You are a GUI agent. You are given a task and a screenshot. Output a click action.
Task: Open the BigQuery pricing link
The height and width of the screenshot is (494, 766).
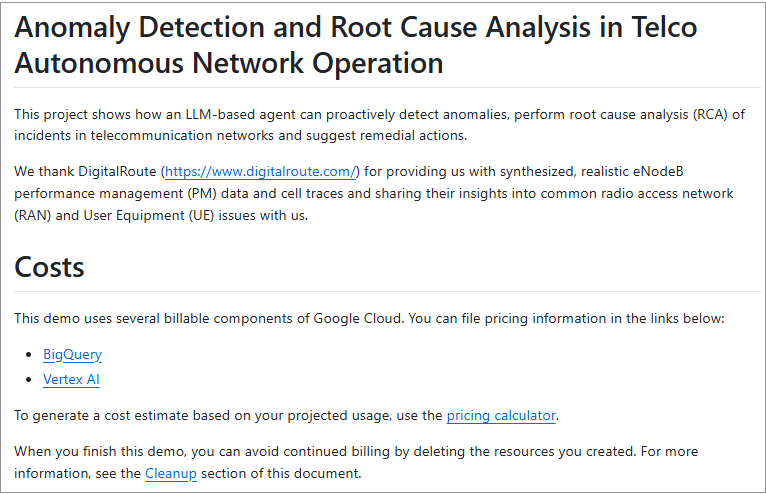[x=72, y=354]
